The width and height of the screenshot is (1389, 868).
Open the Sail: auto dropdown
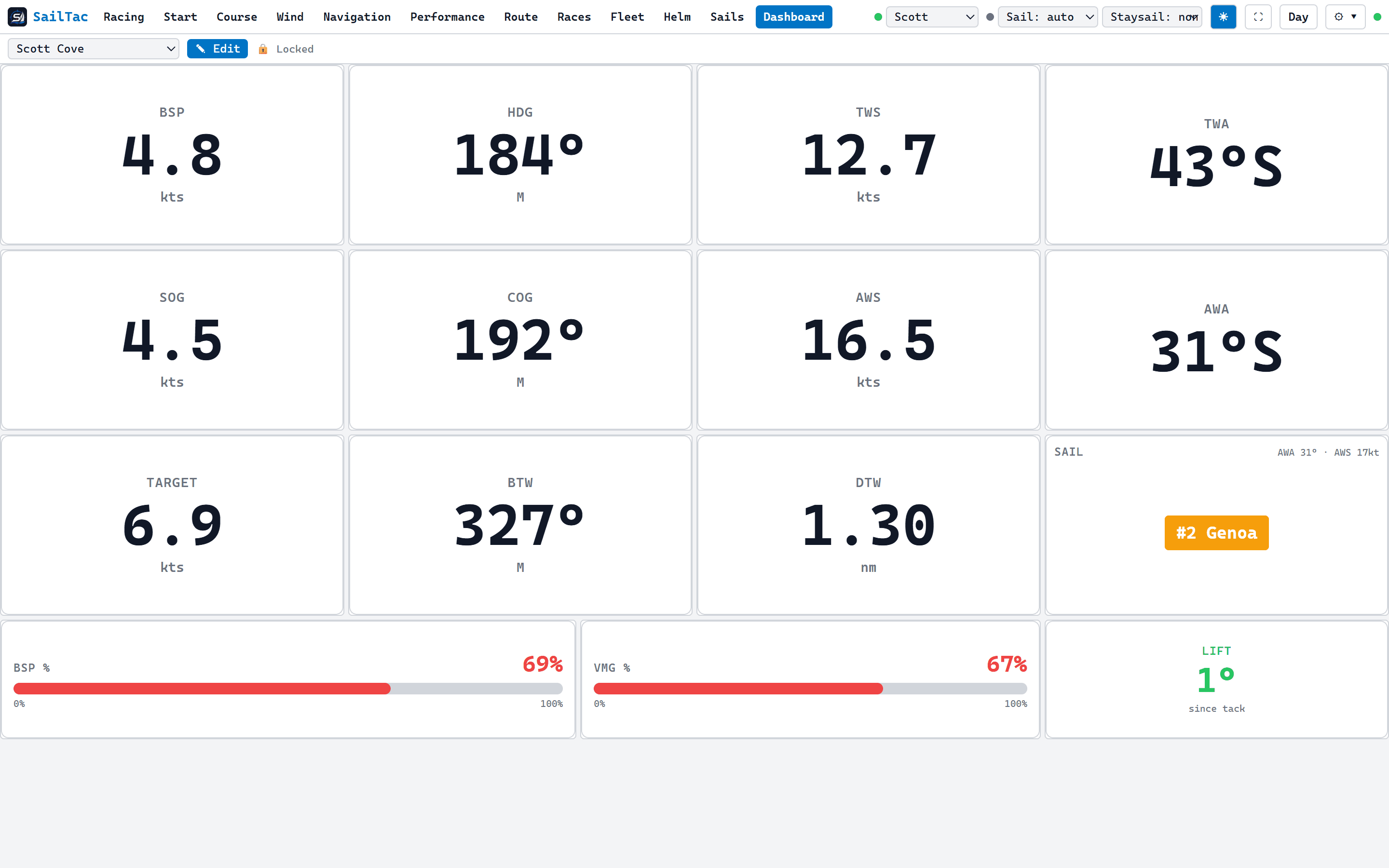tap(1048, 17)
